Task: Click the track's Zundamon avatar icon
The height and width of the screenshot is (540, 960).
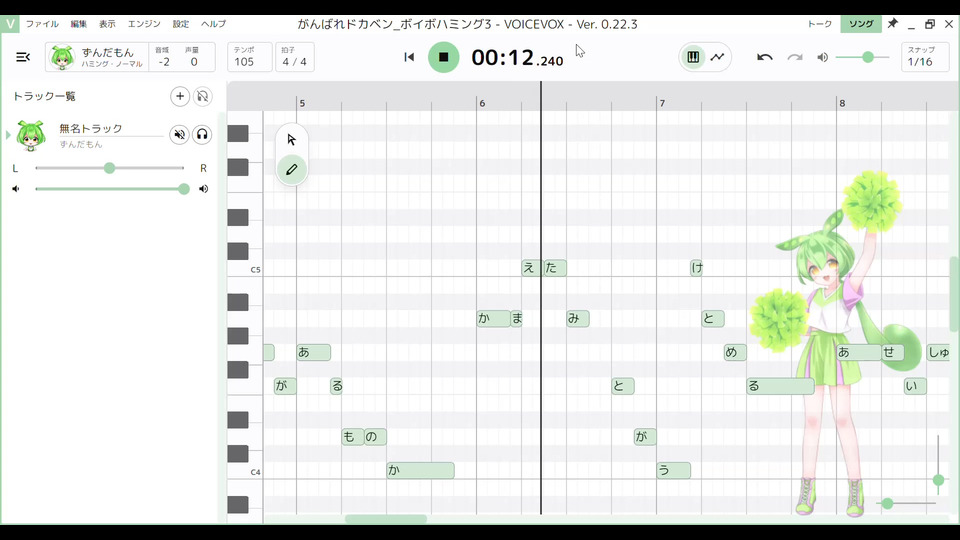Action: coord(31,135)
